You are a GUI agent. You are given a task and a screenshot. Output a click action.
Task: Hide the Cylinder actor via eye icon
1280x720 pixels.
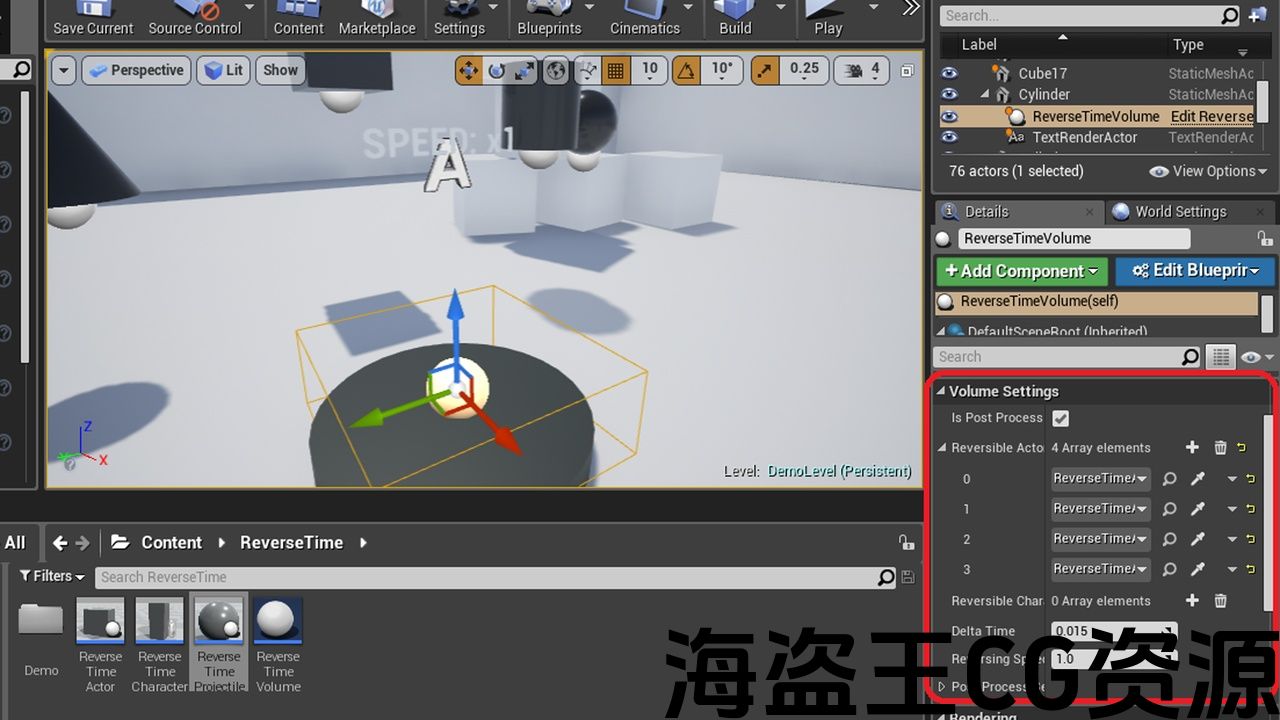[949, 94]
